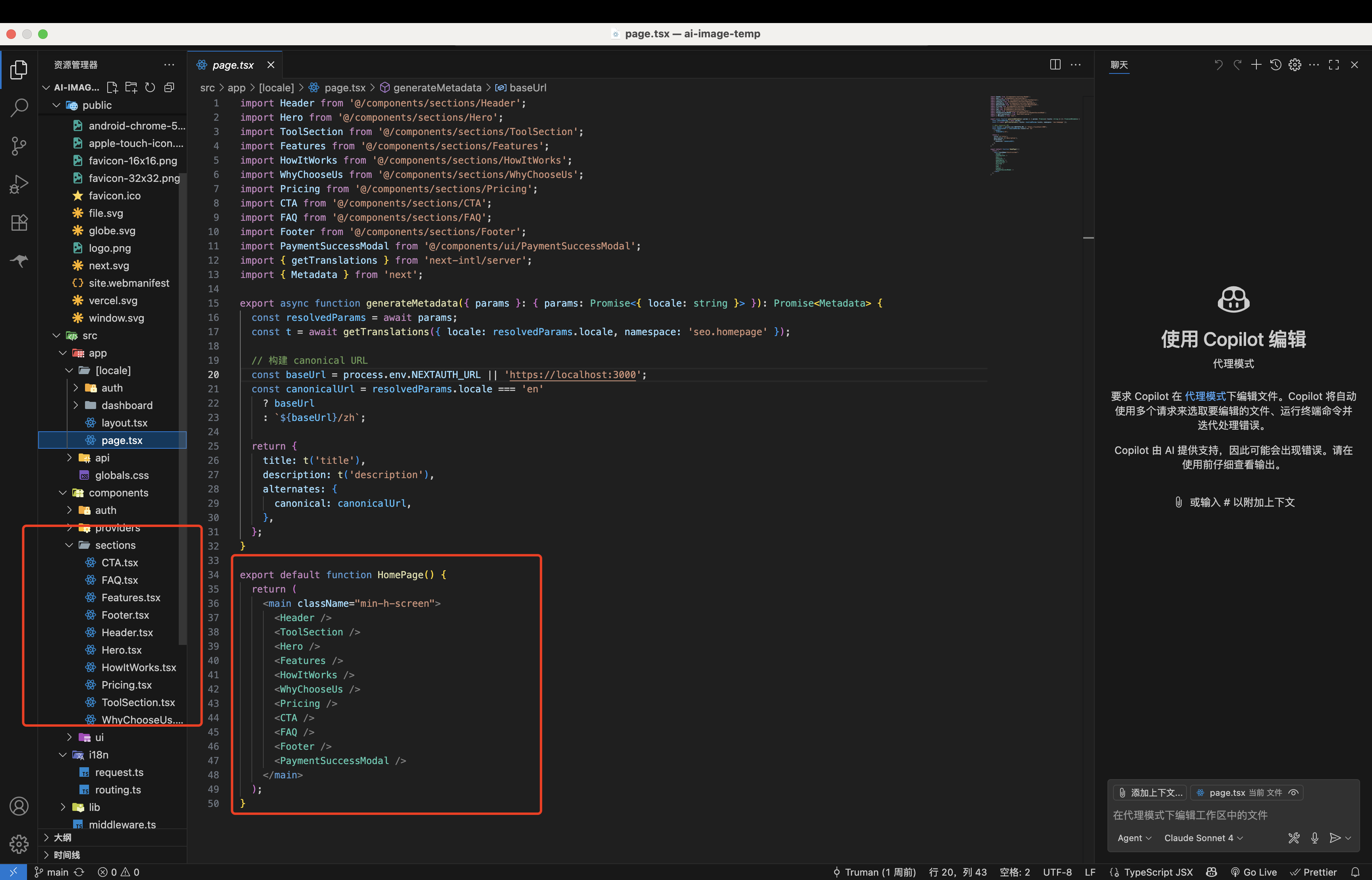1372x880 pixels.
Task: Open the explorer views and more actions menu
Action: click(169, 65)
